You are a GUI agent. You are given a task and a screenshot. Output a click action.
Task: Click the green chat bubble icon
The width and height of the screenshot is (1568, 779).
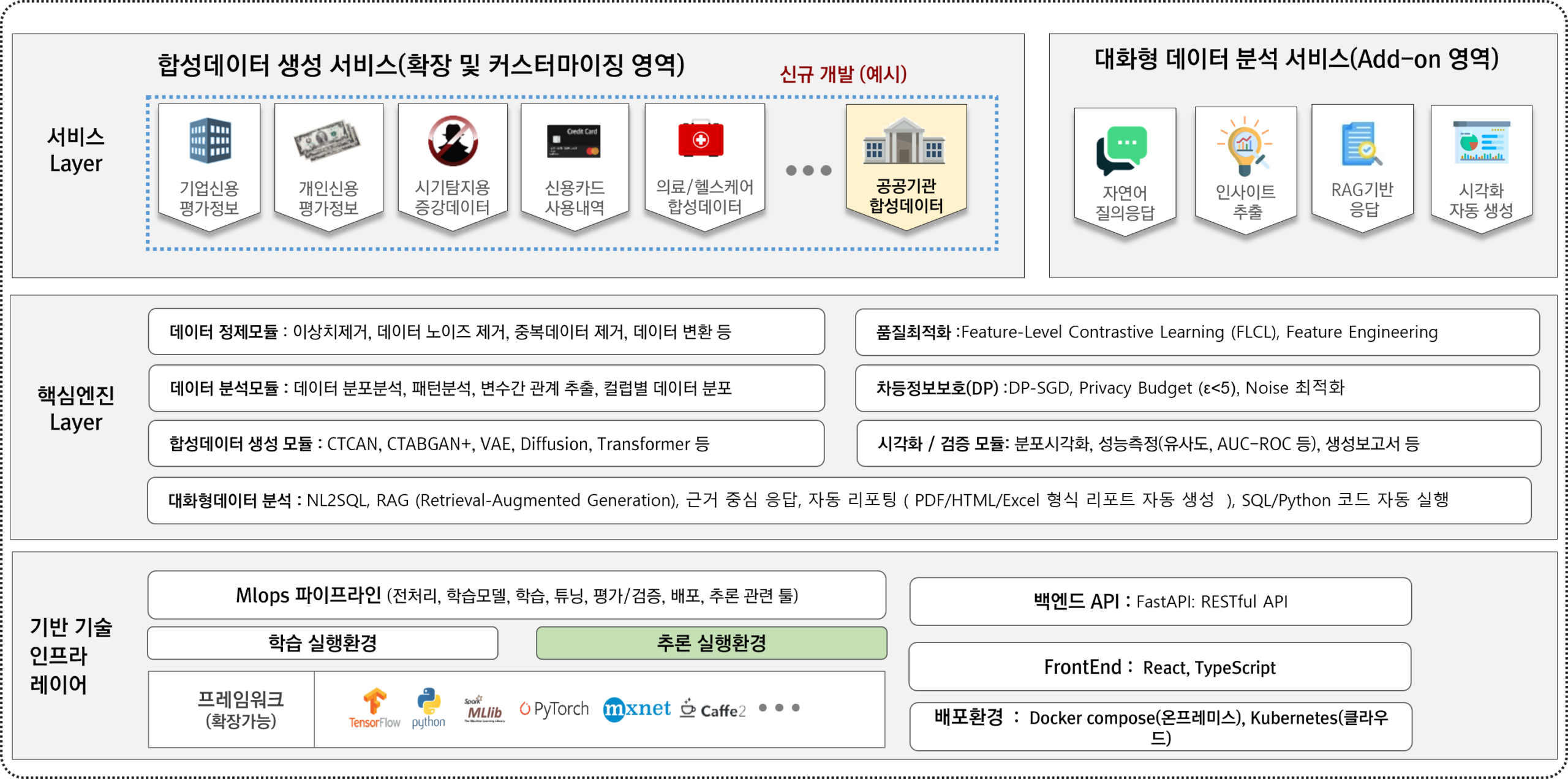coord(1122,149)
